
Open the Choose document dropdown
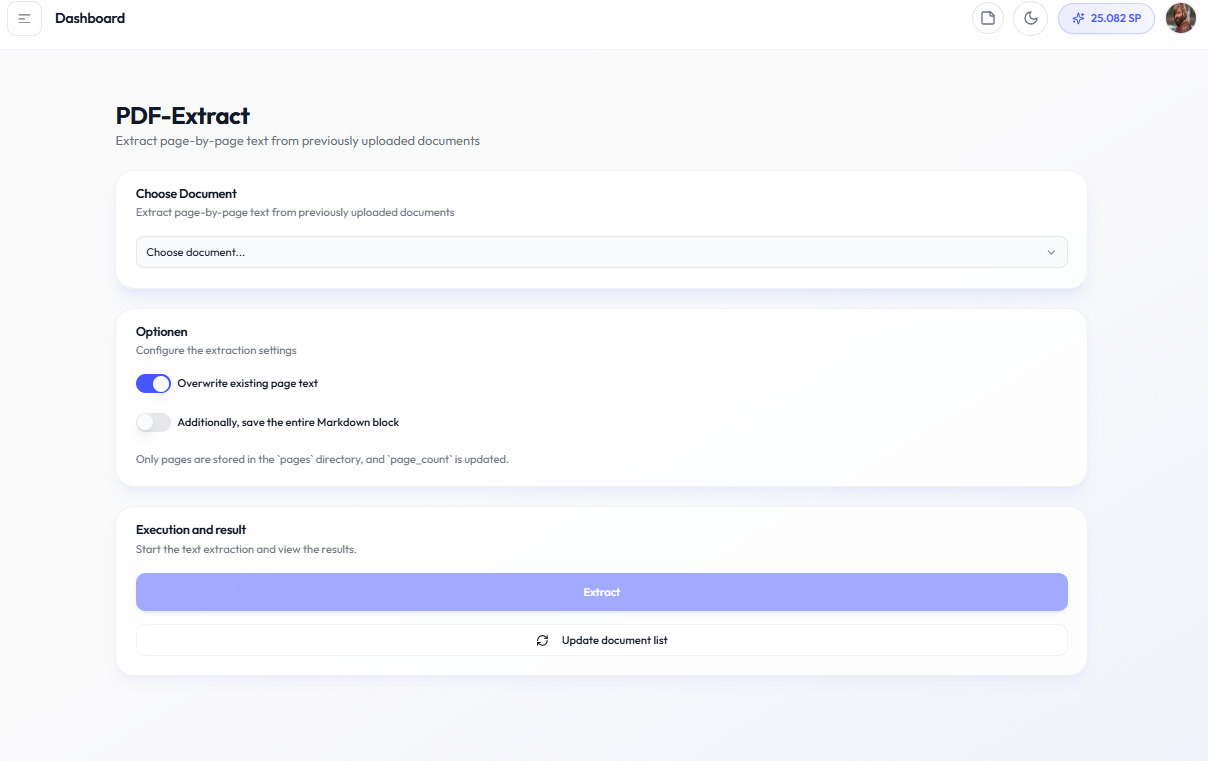[x=600, y=252]
